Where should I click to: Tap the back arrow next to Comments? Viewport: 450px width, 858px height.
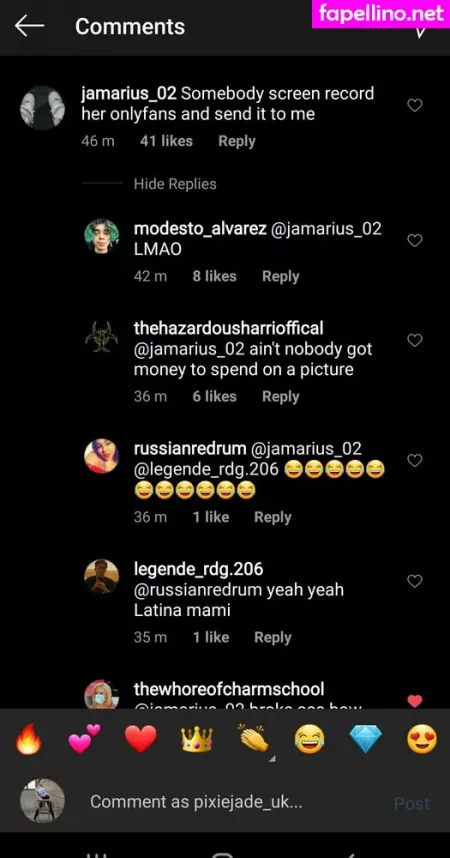coord(29,26)
